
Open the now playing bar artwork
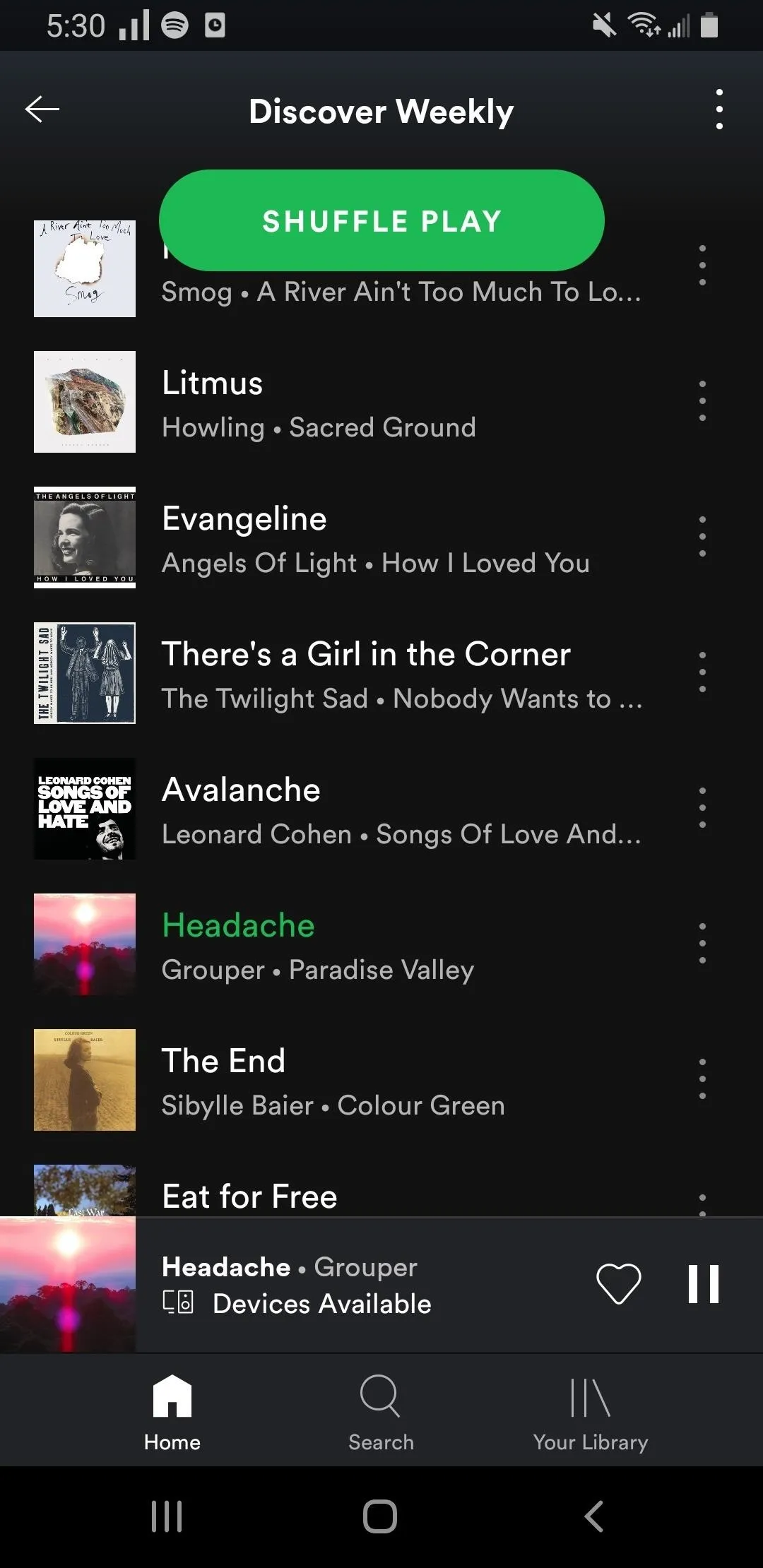(68, 1284)
